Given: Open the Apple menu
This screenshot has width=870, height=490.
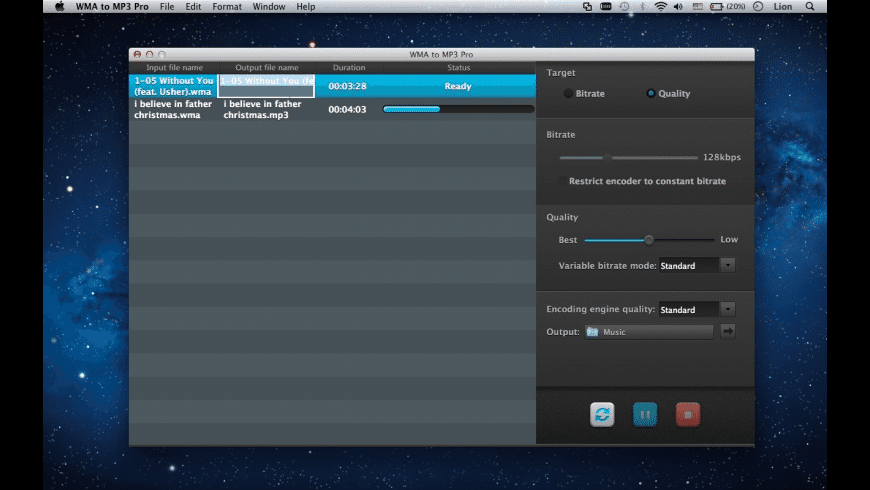Looking at the screenshot, I should coord(59,7).
